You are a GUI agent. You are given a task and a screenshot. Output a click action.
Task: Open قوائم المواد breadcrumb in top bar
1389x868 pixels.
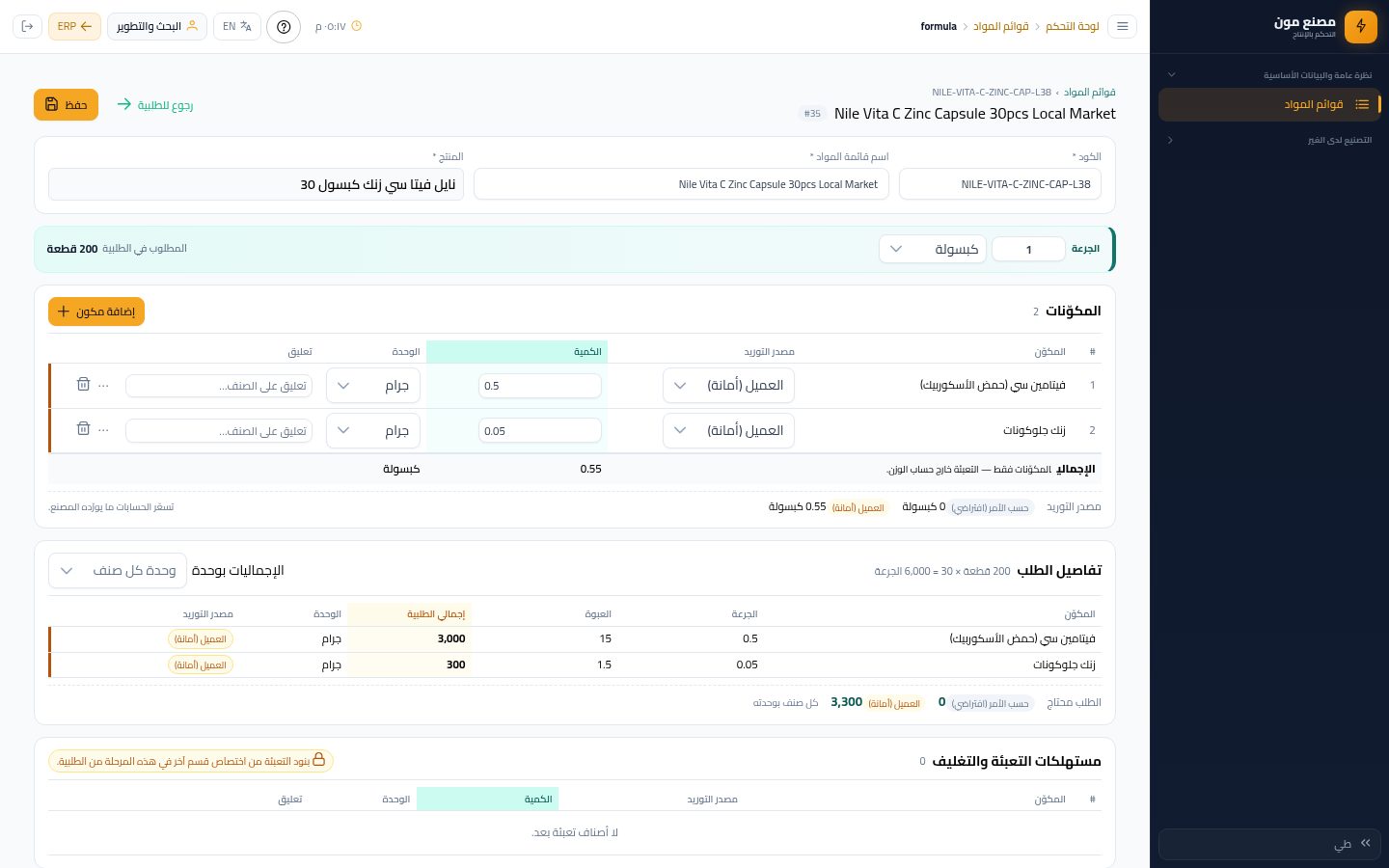pyautogui.click(x=1001, y=26)
